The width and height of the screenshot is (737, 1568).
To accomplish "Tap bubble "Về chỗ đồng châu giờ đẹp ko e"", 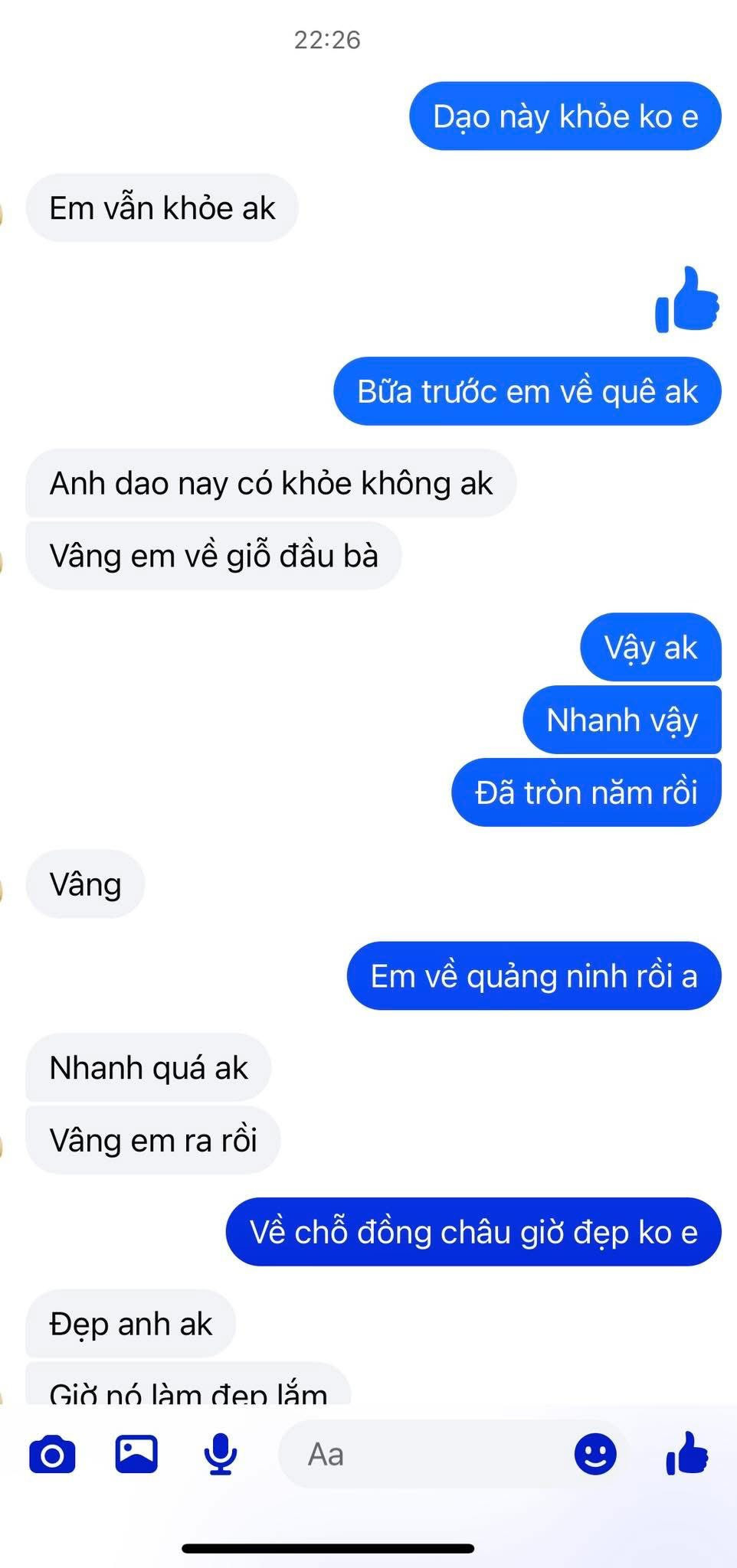I will pyautogui.click(x=473, y=1232).
